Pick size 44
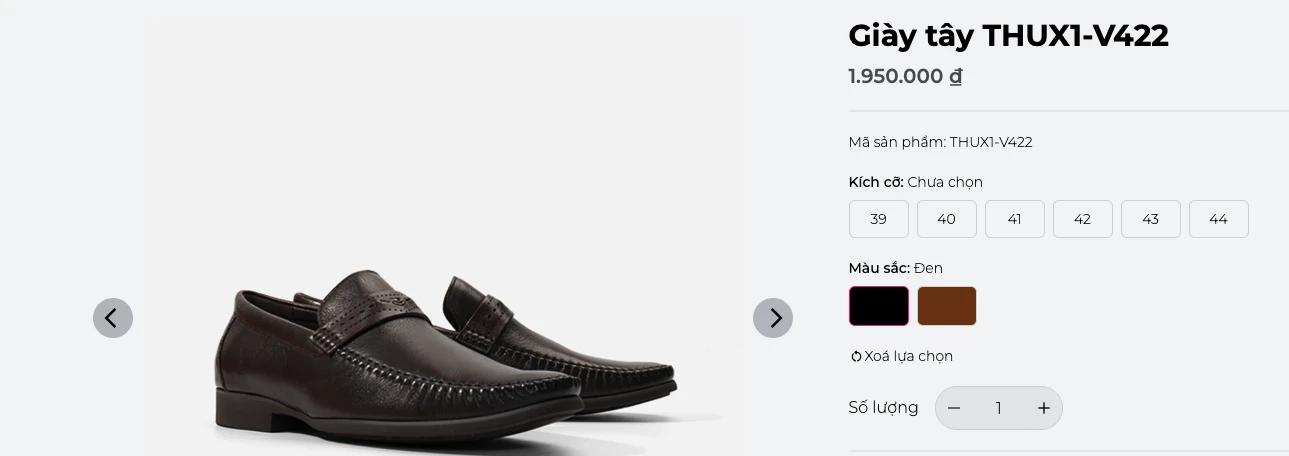The width and height of the screenshot is (1289, 456). tap(1218, 219)
